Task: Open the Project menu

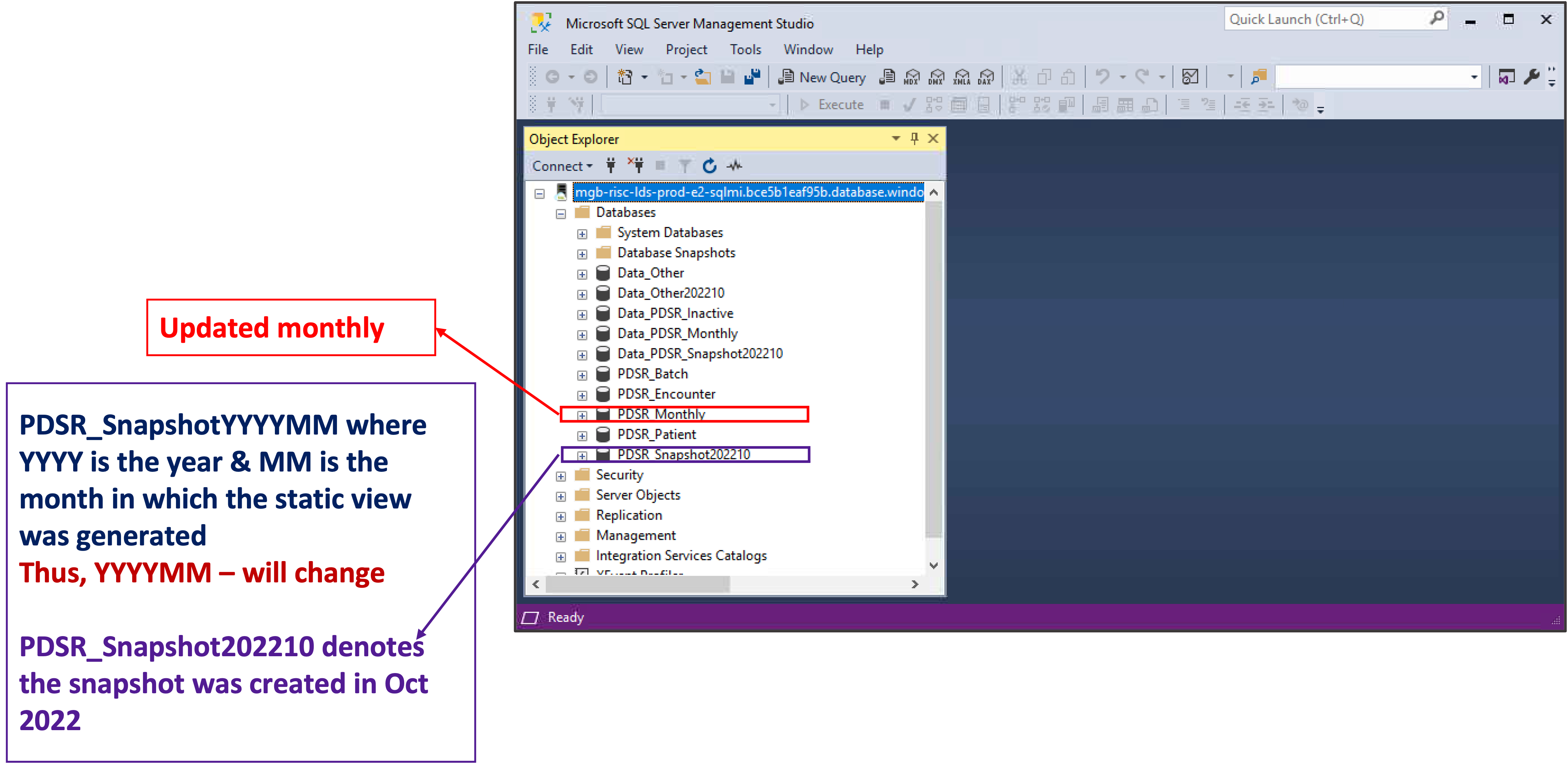Action: click(687, 50)
